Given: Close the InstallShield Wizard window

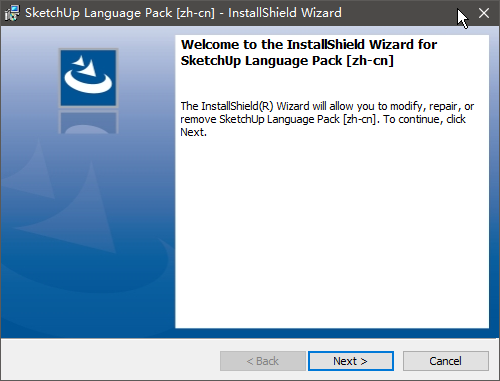Looking at the screenshot, I should click(484, 13).
